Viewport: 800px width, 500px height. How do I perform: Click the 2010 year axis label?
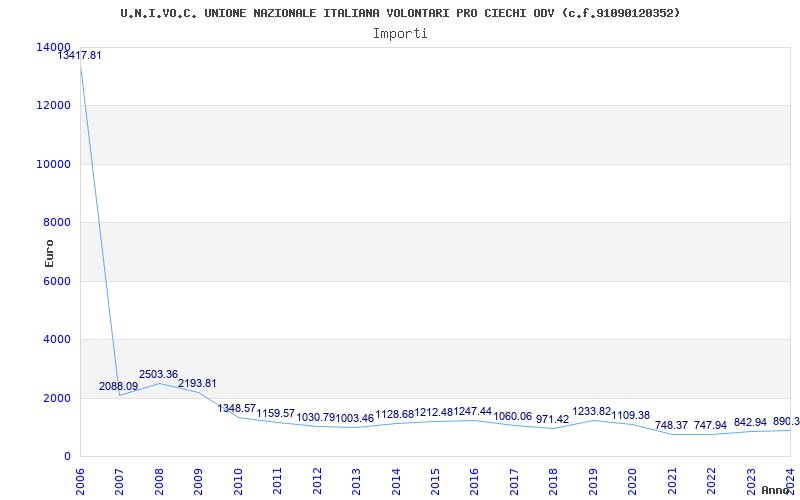238,482
